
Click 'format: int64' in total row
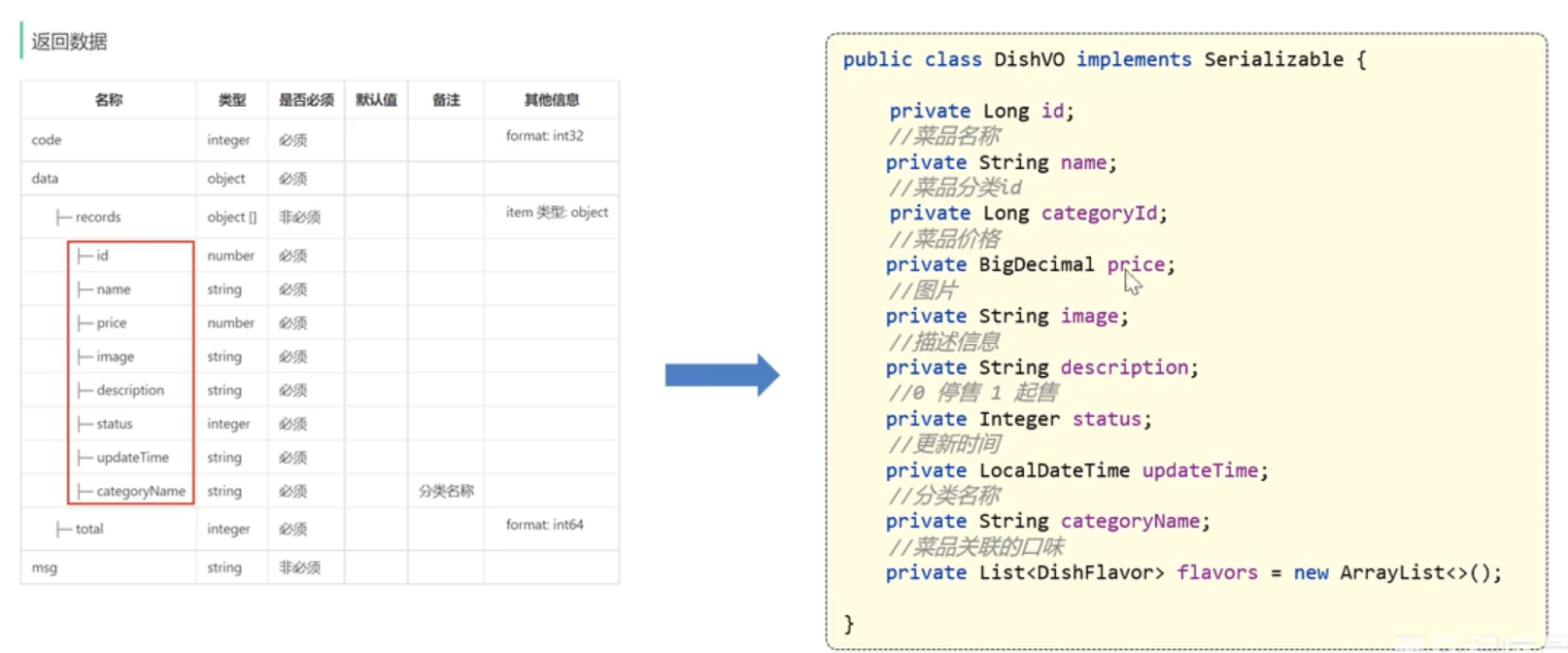tap(544, 525)
